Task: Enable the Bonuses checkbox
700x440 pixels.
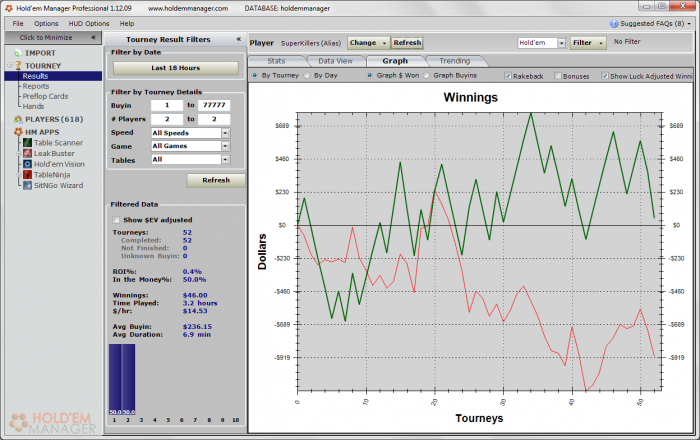Action: (558, 76)
